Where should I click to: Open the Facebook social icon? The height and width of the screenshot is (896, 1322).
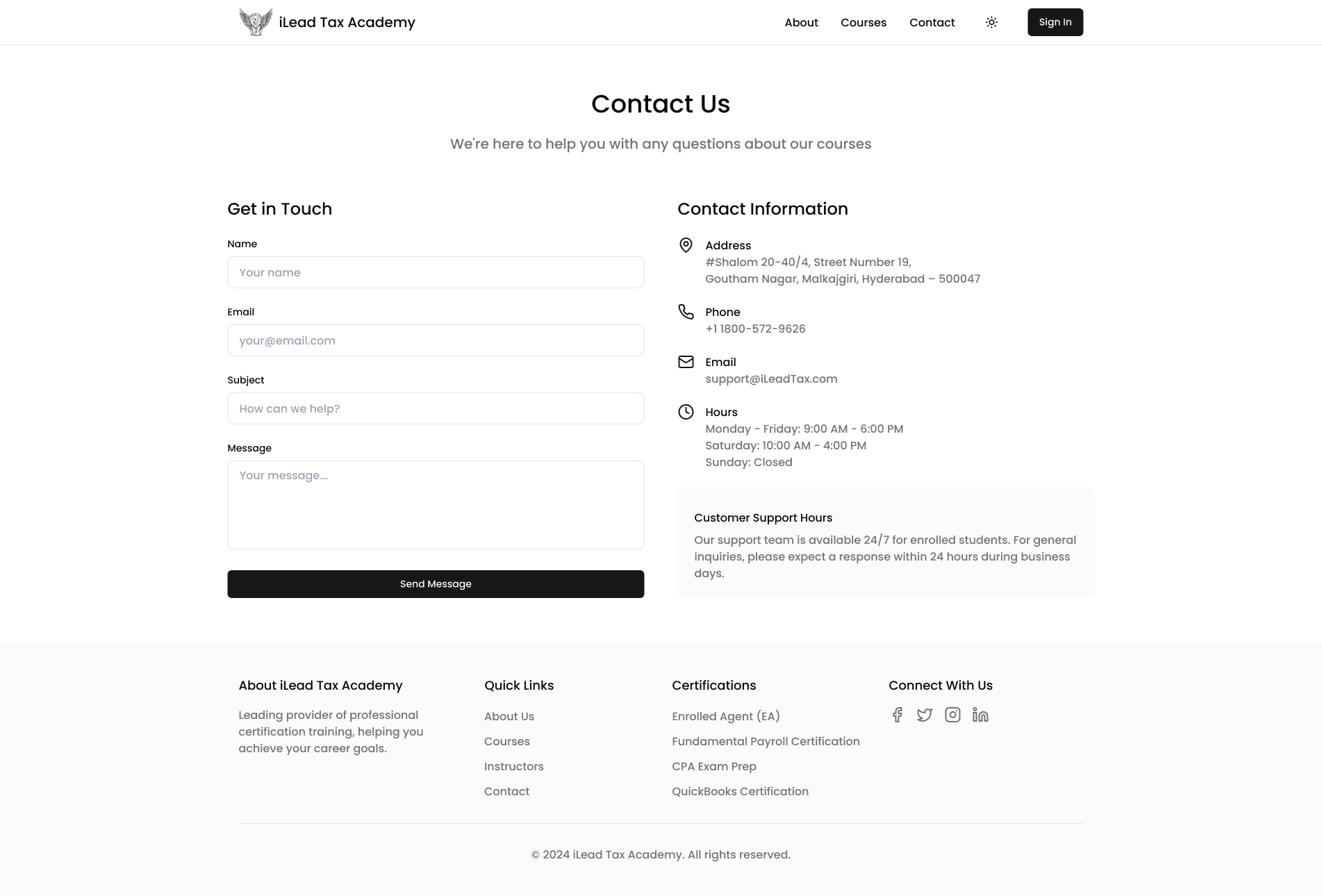[898, 715]
